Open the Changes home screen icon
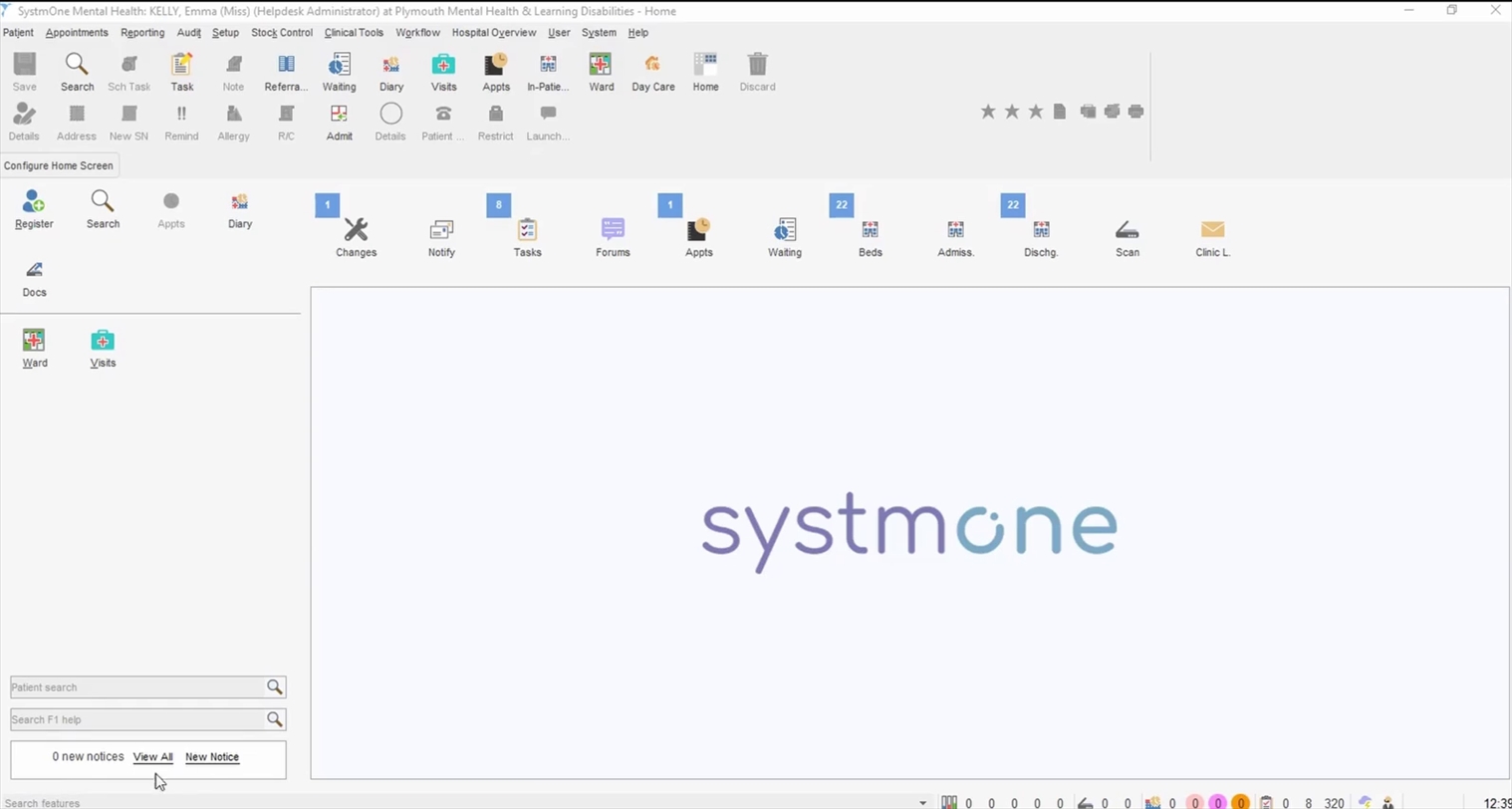Viewport: 1512px width, 809px height. click(356, 238)
